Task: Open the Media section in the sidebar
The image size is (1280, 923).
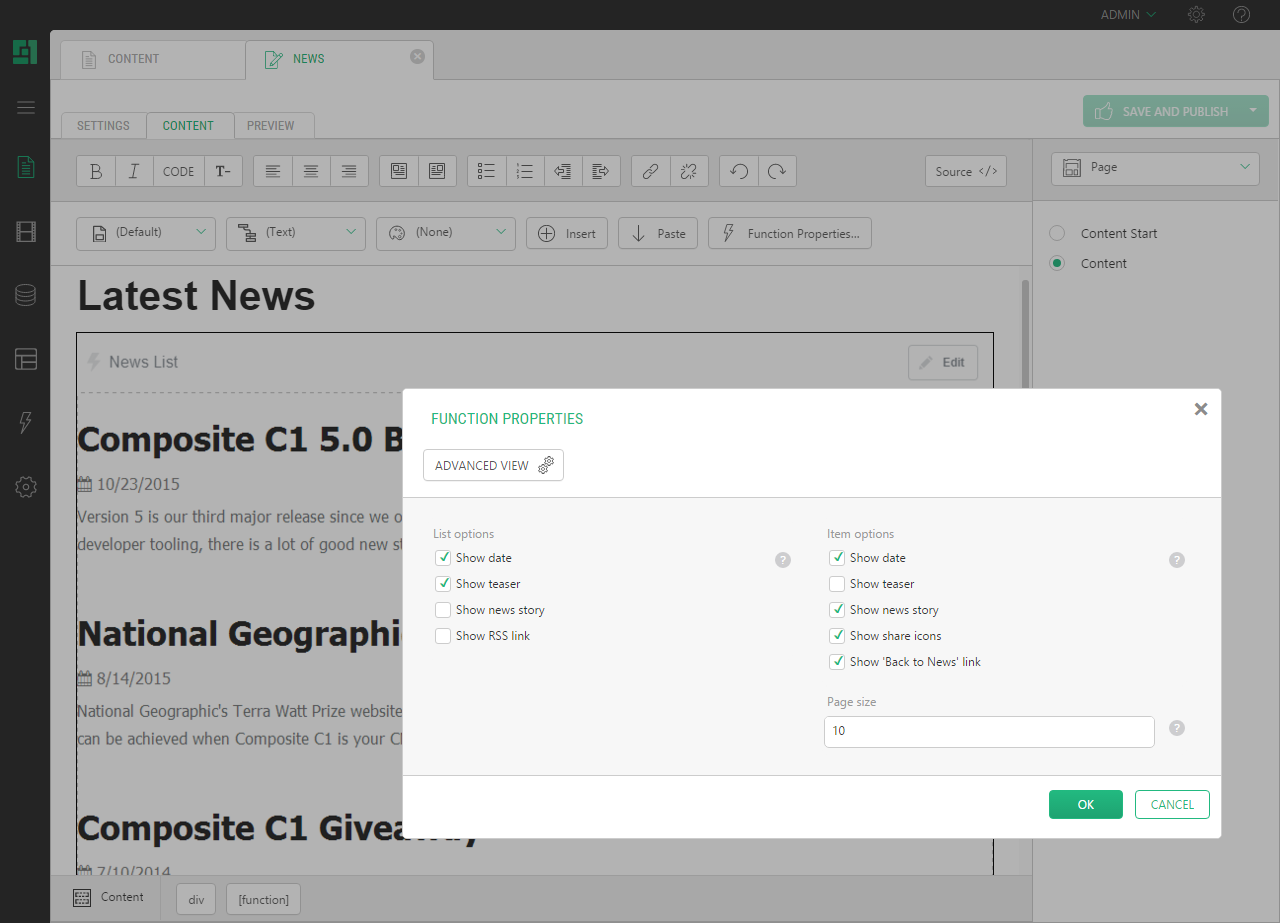Action: (26, 232)
